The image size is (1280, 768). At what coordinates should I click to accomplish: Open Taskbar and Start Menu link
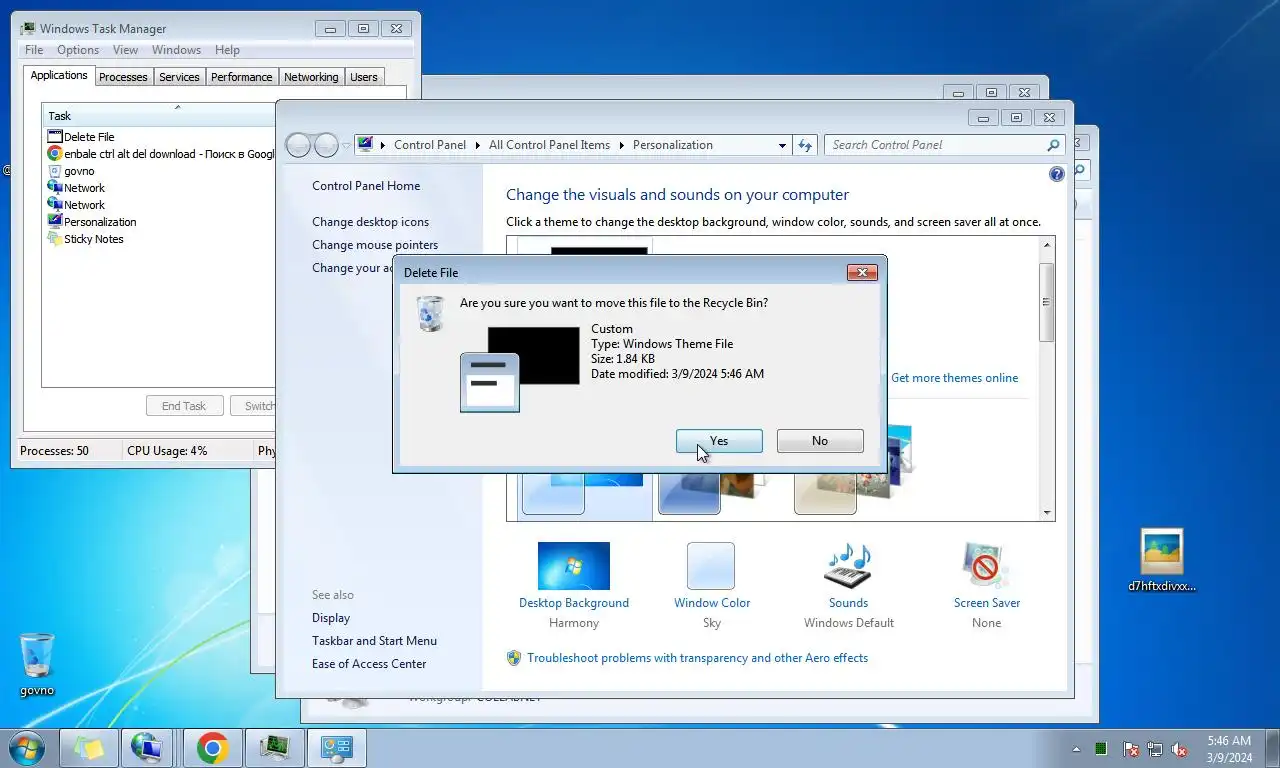pos(374,641)
